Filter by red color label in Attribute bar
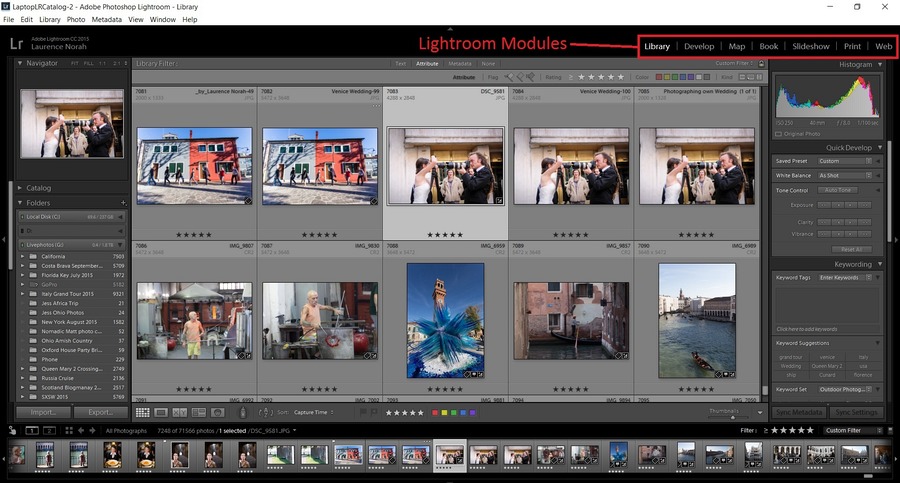Viewport: 900px width, 483px height. [659, 77]
